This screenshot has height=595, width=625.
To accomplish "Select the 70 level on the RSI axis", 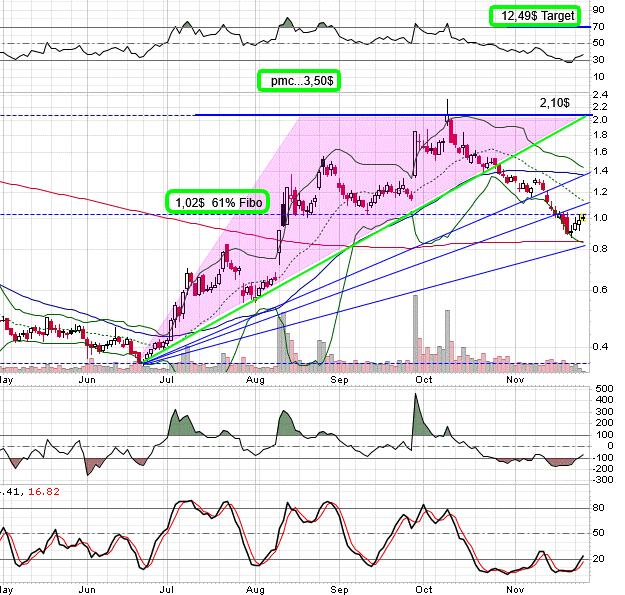I will pyautogui.click(x=600, y=28).
